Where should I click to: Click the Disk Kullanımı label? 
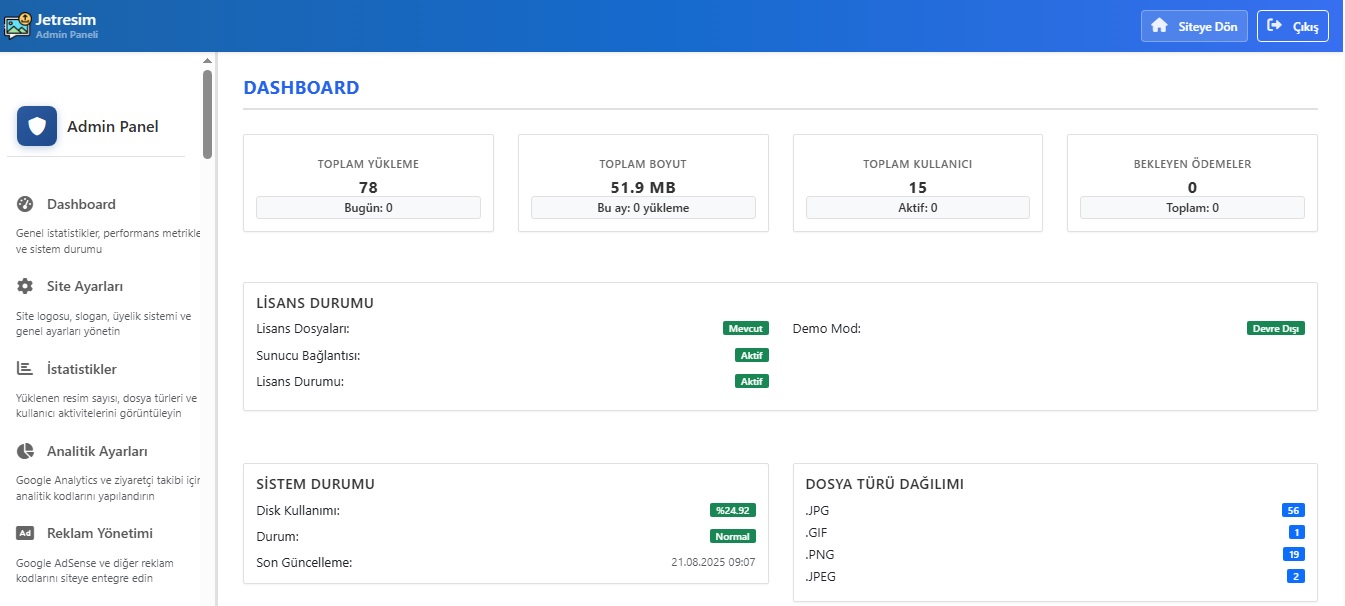[298, 510]
